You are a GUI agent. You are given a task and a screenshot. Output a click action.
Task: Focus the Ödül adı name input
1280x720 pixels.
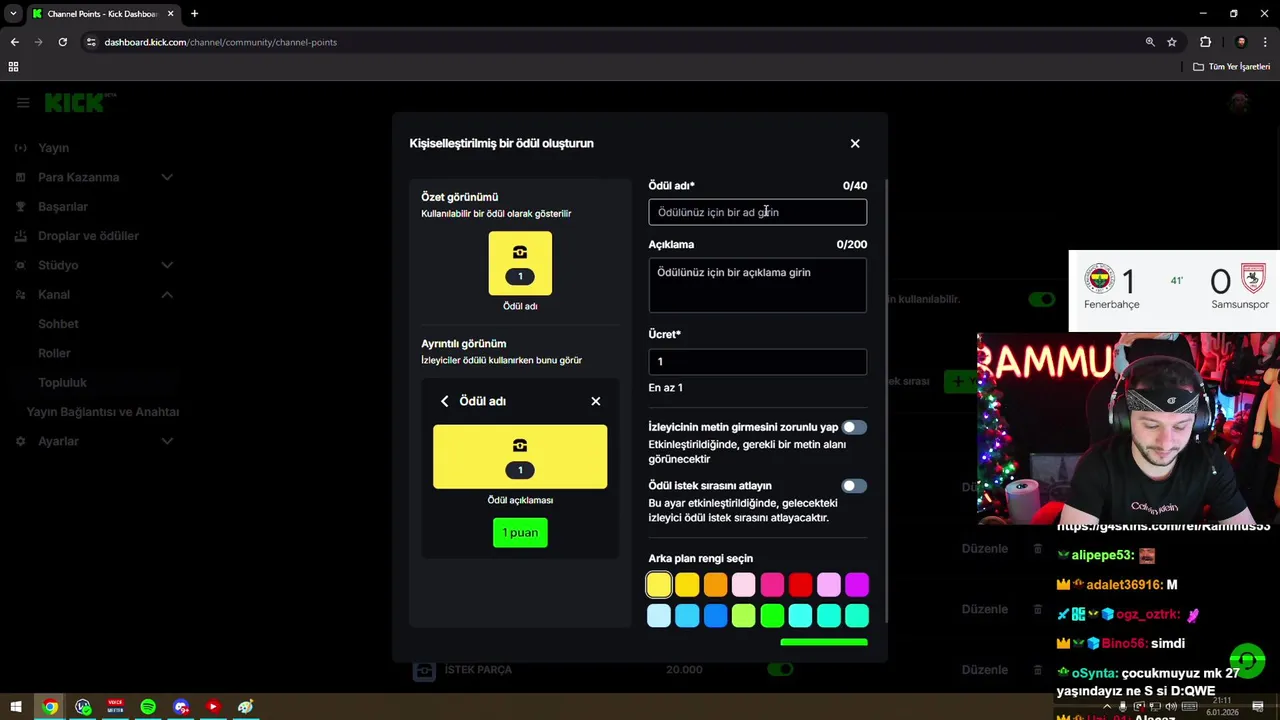(757, 212)
